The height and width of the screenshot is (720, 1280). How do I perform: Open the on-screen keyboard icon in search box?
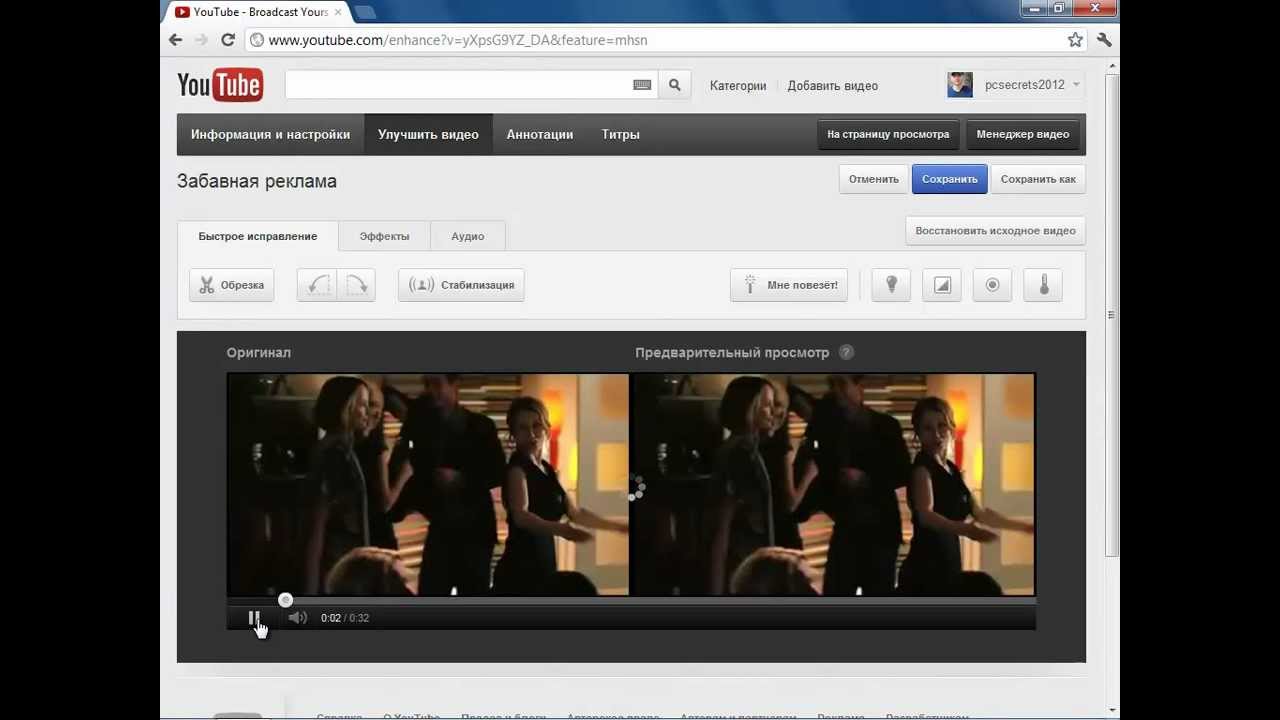642,85
